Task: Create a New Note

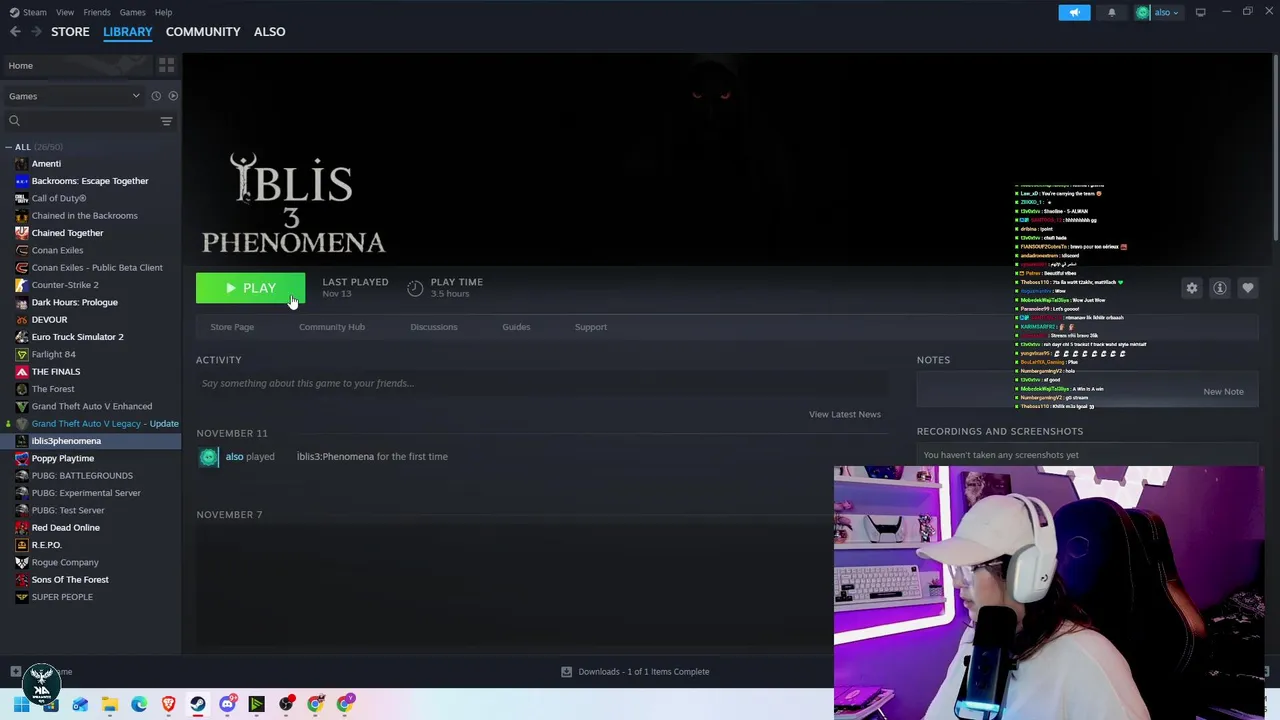Action: [x=1224, y=392]
